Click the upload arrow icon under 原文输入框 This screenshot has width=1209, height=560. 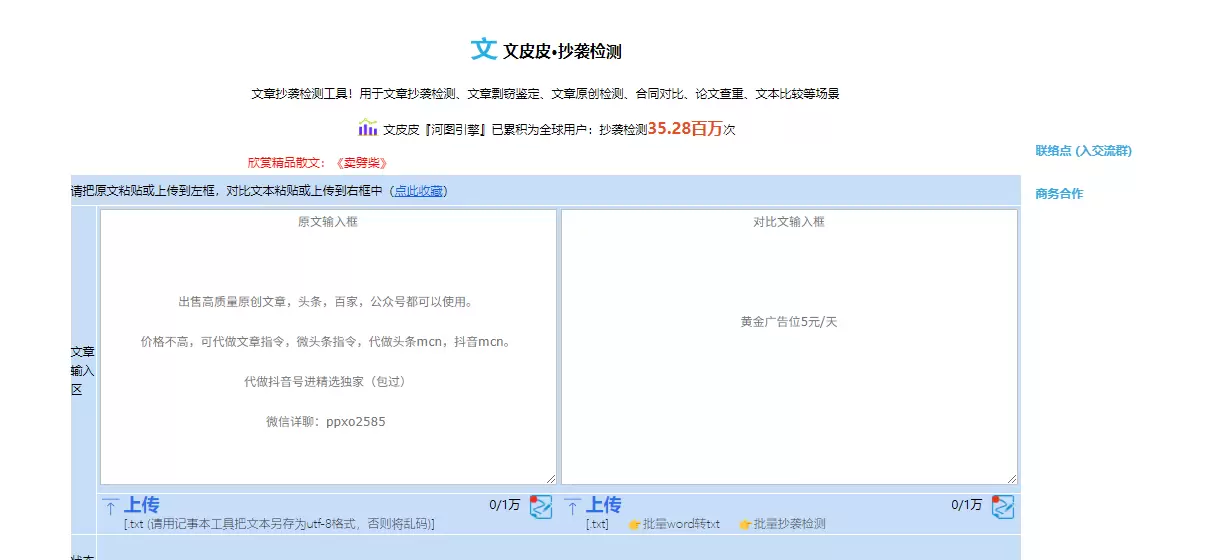(111, 507)
